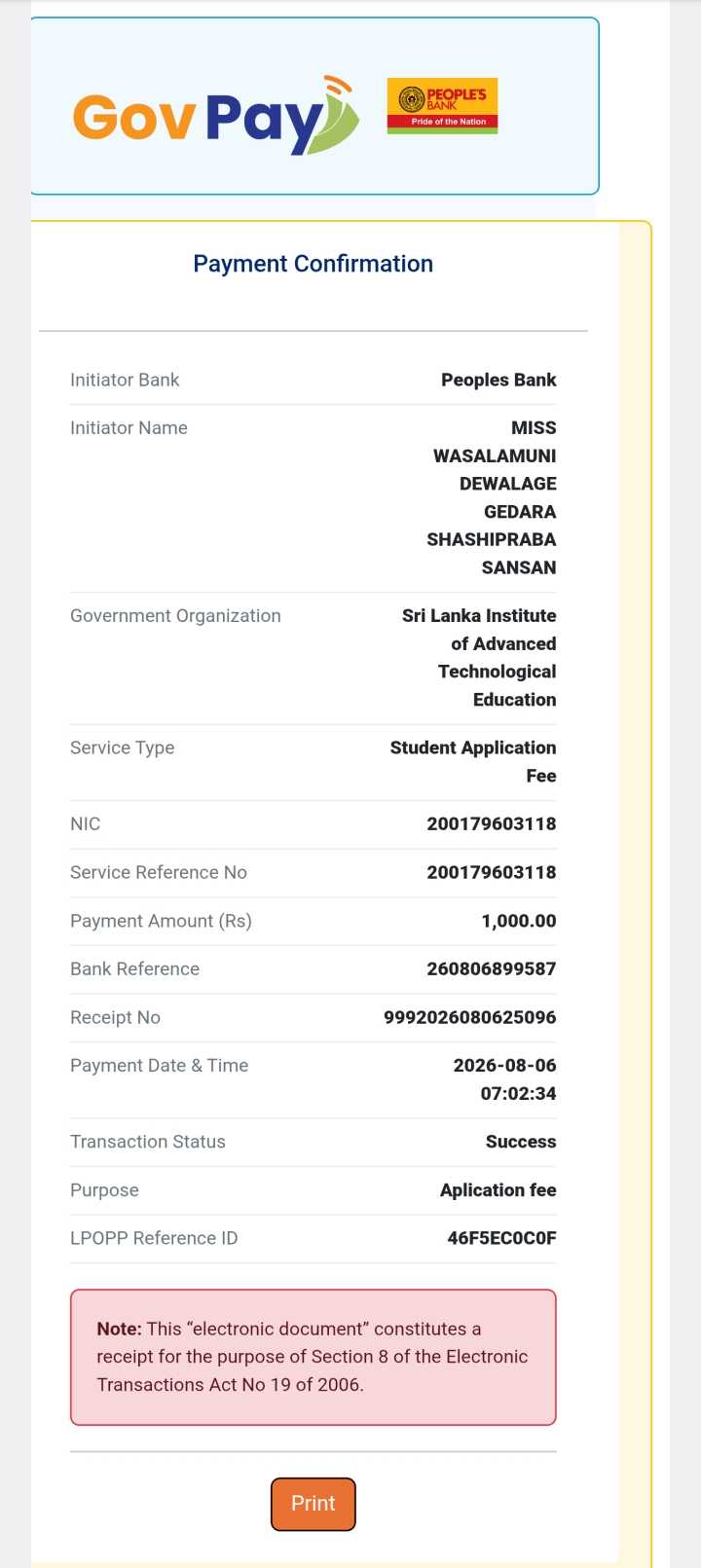Select the Government Organization name text

click(479, 657)
